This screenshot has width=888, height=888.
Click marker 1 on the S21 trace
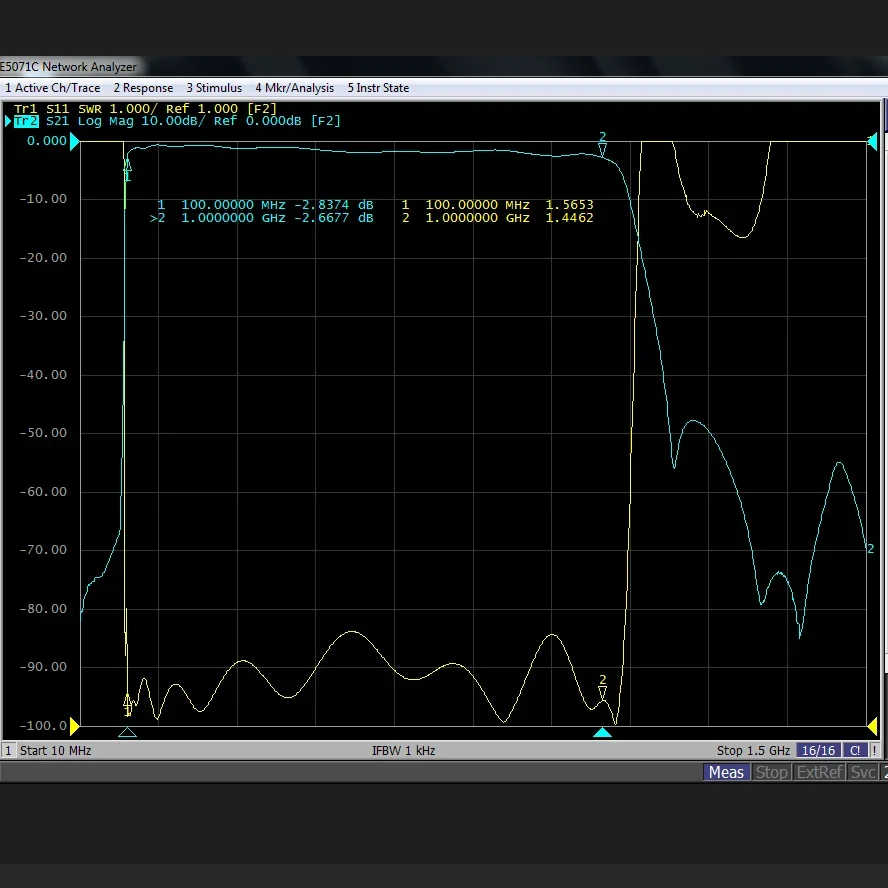tap(127, 166)
